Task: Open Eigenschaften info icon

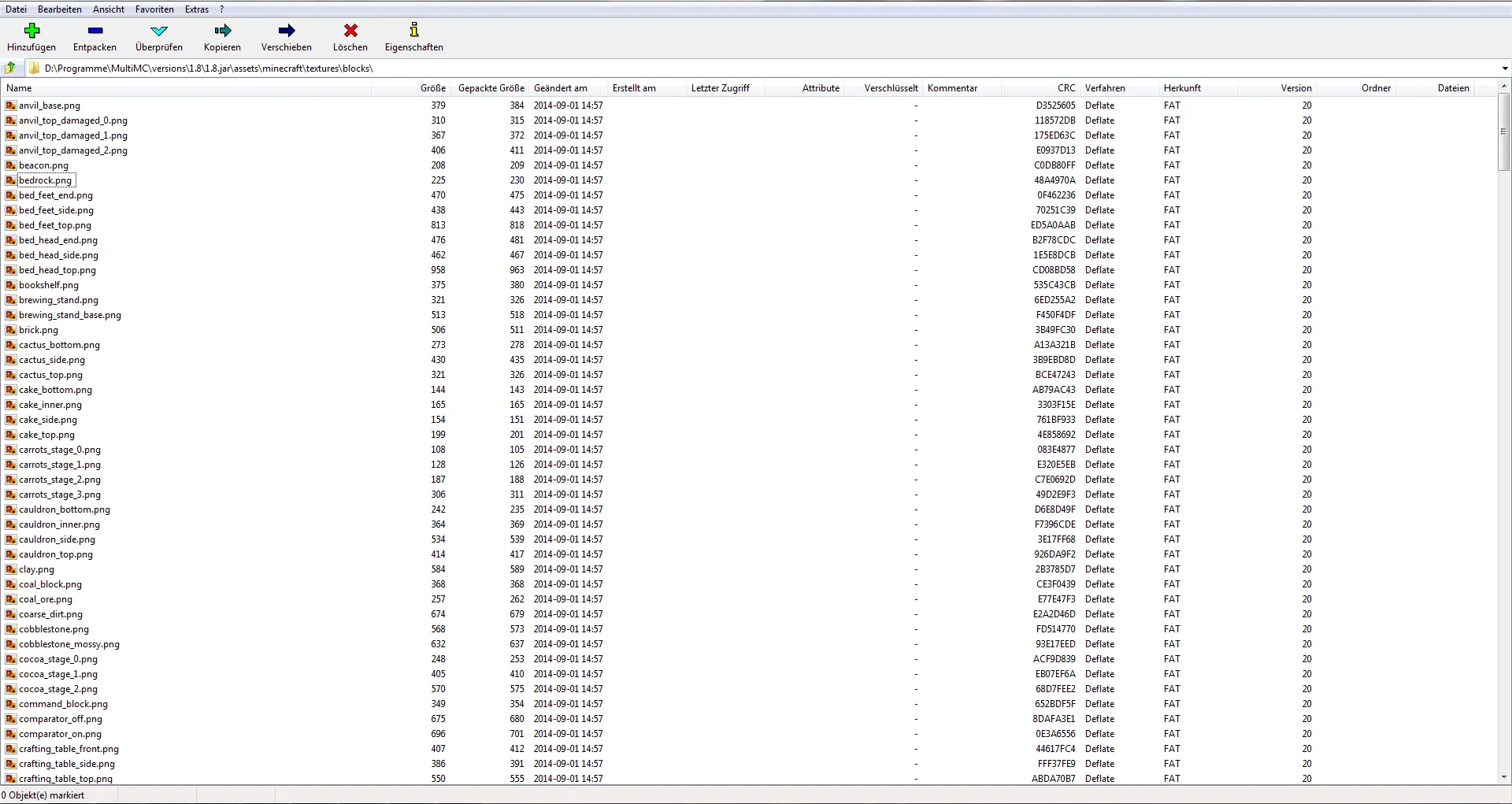Action: [x=414, y=30]
